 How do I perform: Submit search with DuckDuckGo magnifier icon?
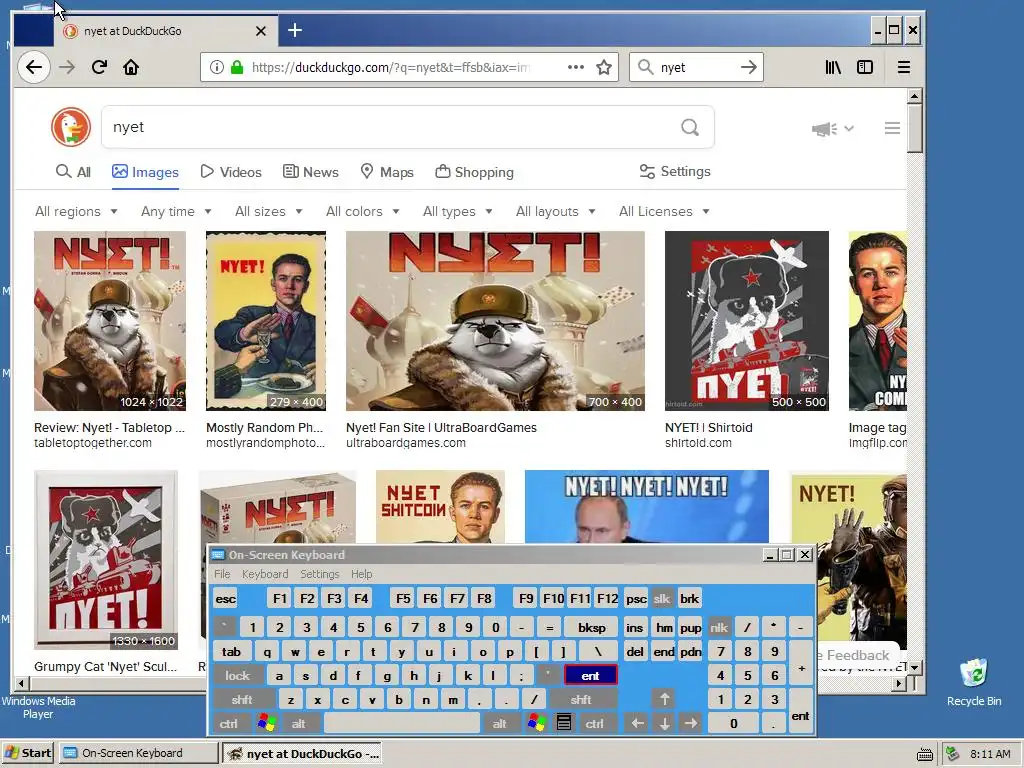click(690, 127)
